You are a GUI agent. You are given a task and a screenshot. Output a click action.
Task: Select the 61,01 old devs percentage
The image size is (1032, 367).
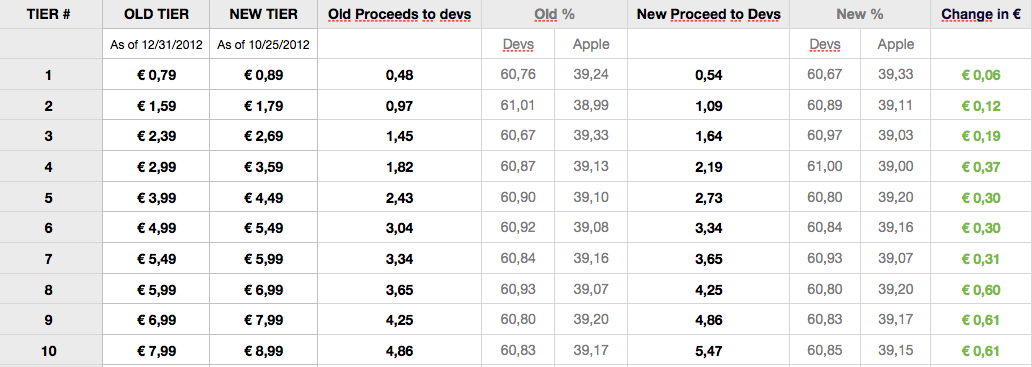click(x=518, y=105)
